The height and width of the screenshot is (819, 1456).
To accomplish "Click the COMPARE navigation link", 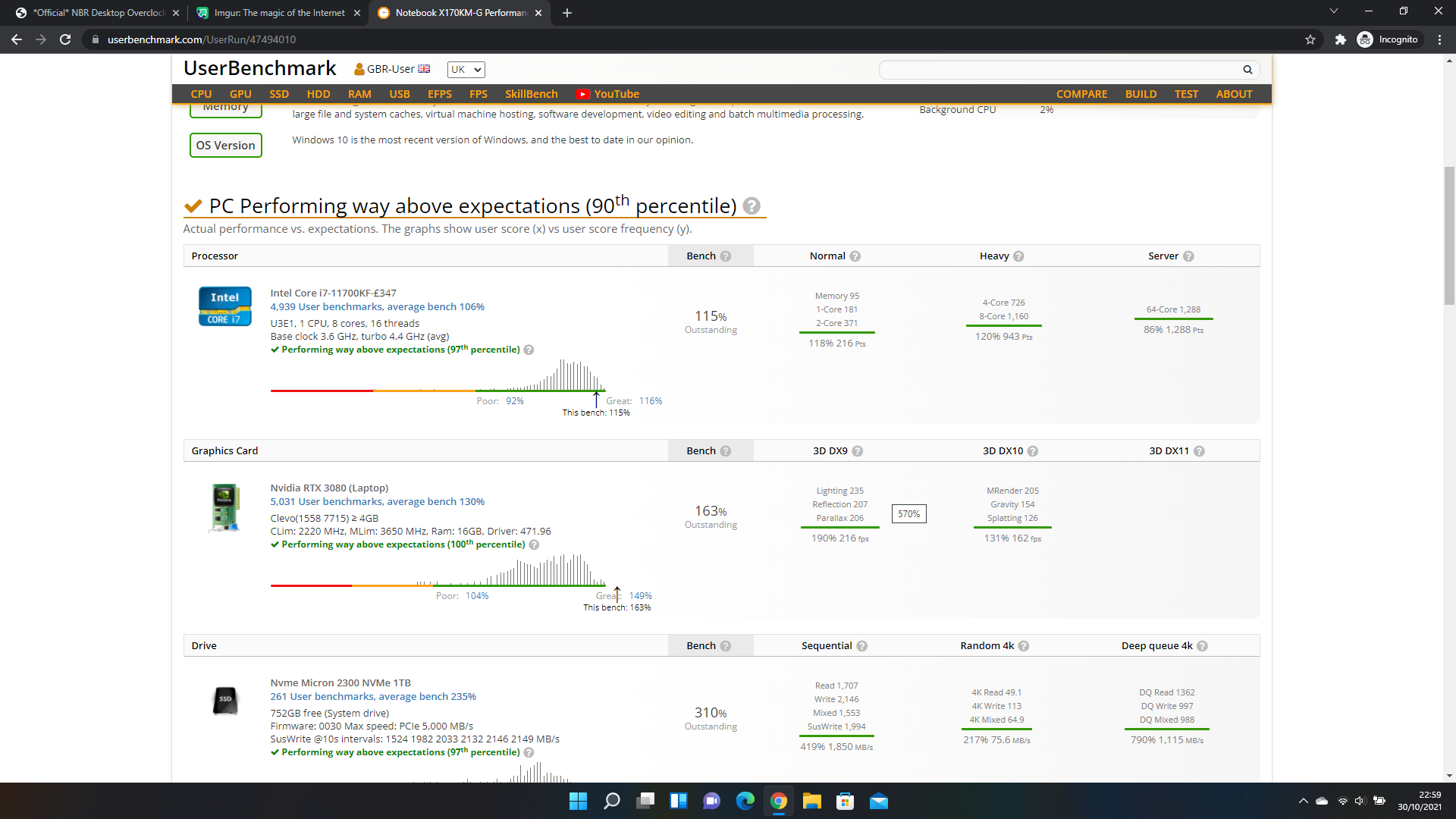I will (1081, 94).
